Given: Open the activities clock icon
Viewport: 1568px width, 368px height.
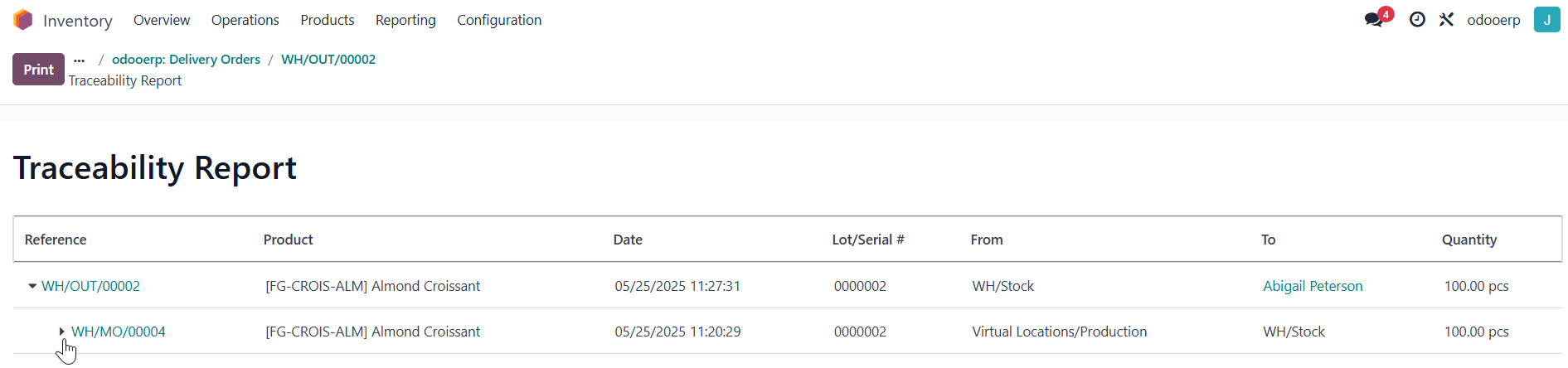Looking at the screenshot, I should click(1417, 20).
